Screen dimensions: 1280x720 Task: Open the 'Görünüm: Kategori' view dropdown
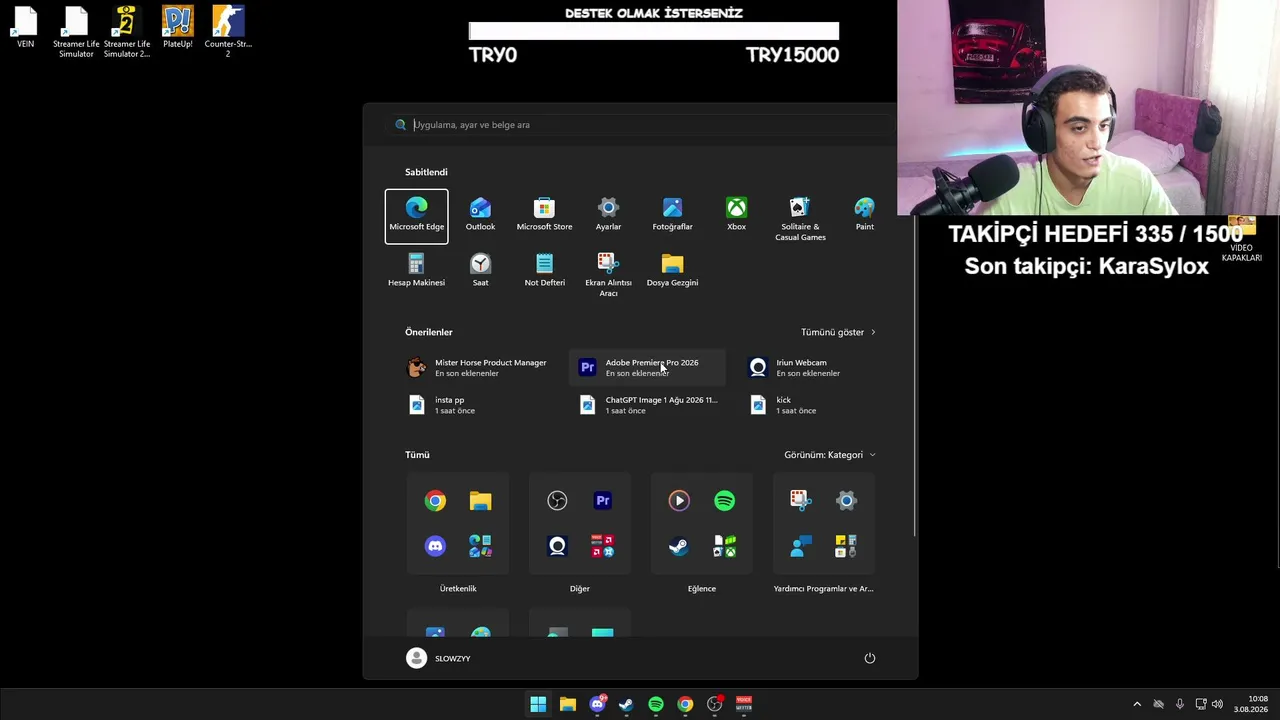(x=830, y=455)
